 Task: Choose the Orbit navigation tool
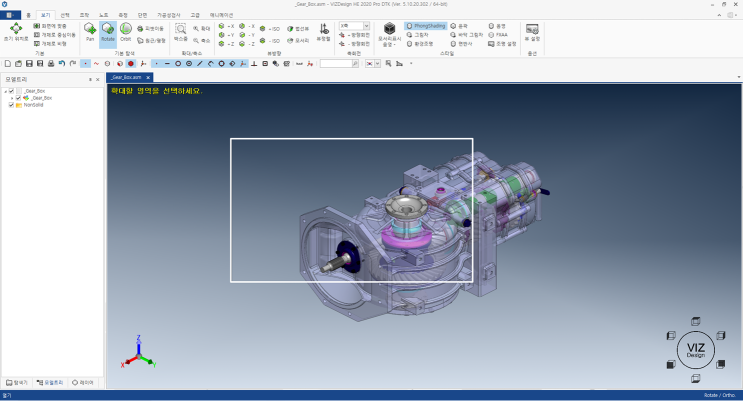coord(126,32)
